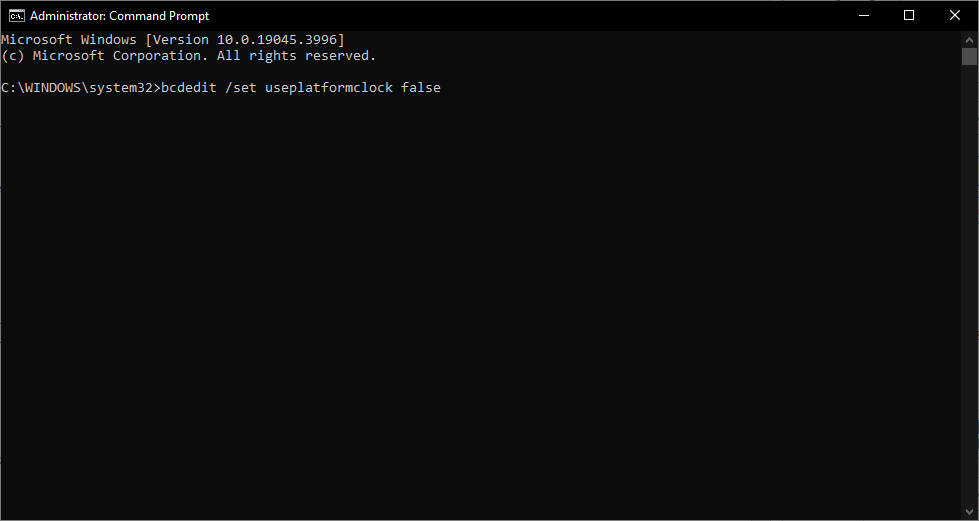
Task: Click the "/set" argument in the command
Action: click(x=240, y=88)
